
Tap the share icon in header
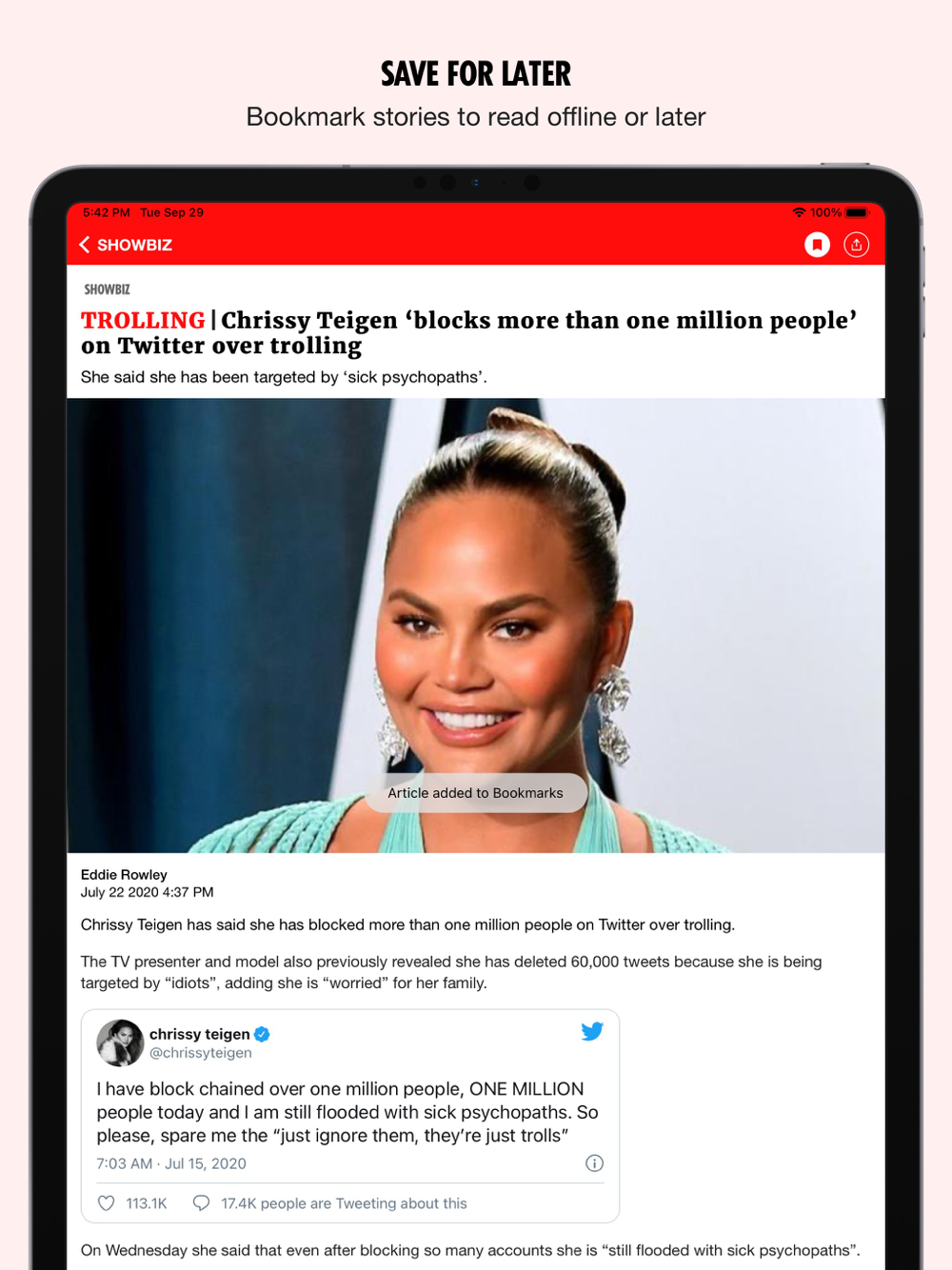coord(857,245)
